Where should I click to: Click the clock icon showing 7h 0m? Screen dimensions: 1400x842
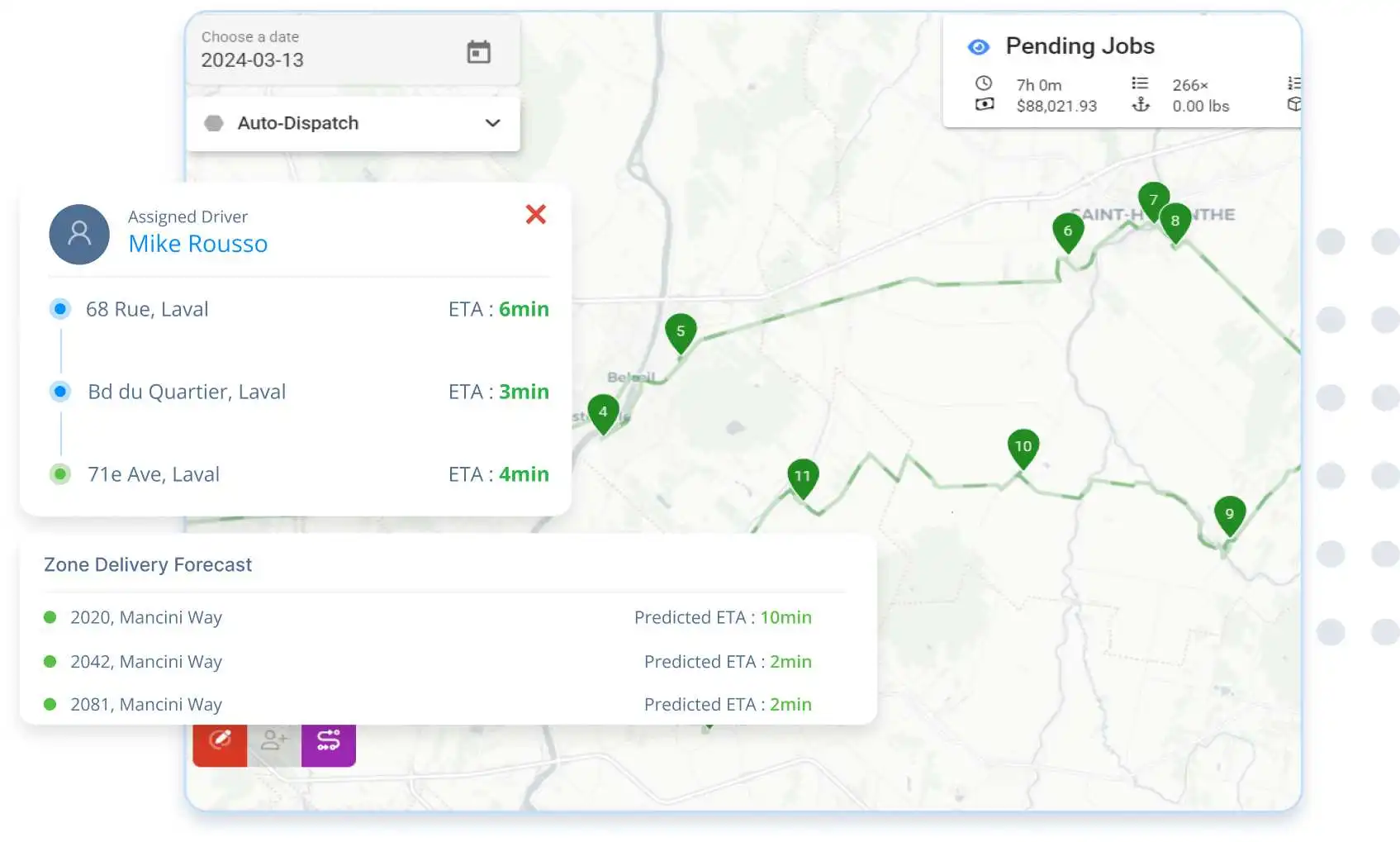coord(984,83)
